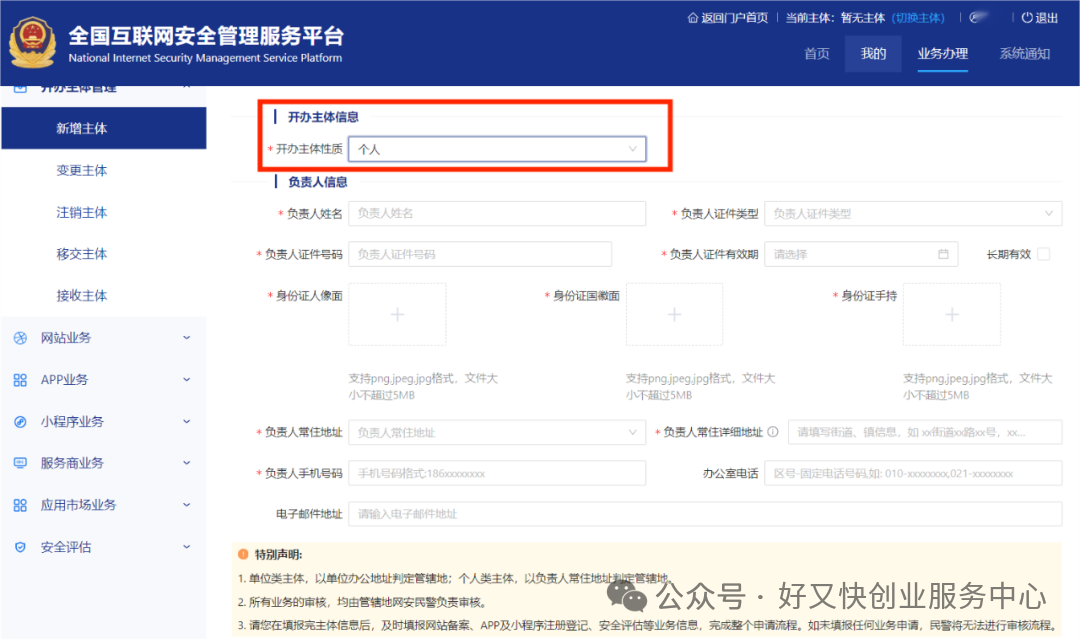Click the 特别声明 heading text
The height and width of the screenshot is (639, 1080).
coord(278,554)
